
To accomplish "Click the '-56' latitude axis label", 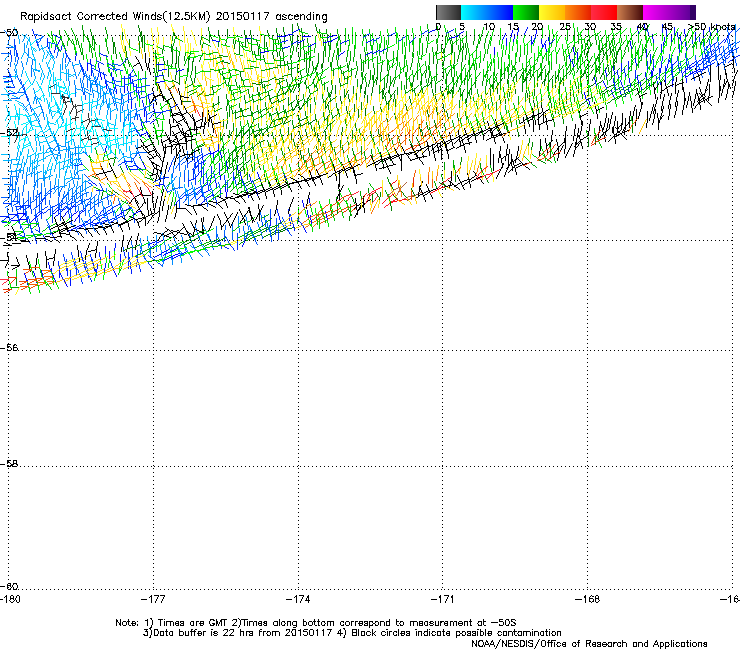I will pyautogui.click(x=9, y=347).
